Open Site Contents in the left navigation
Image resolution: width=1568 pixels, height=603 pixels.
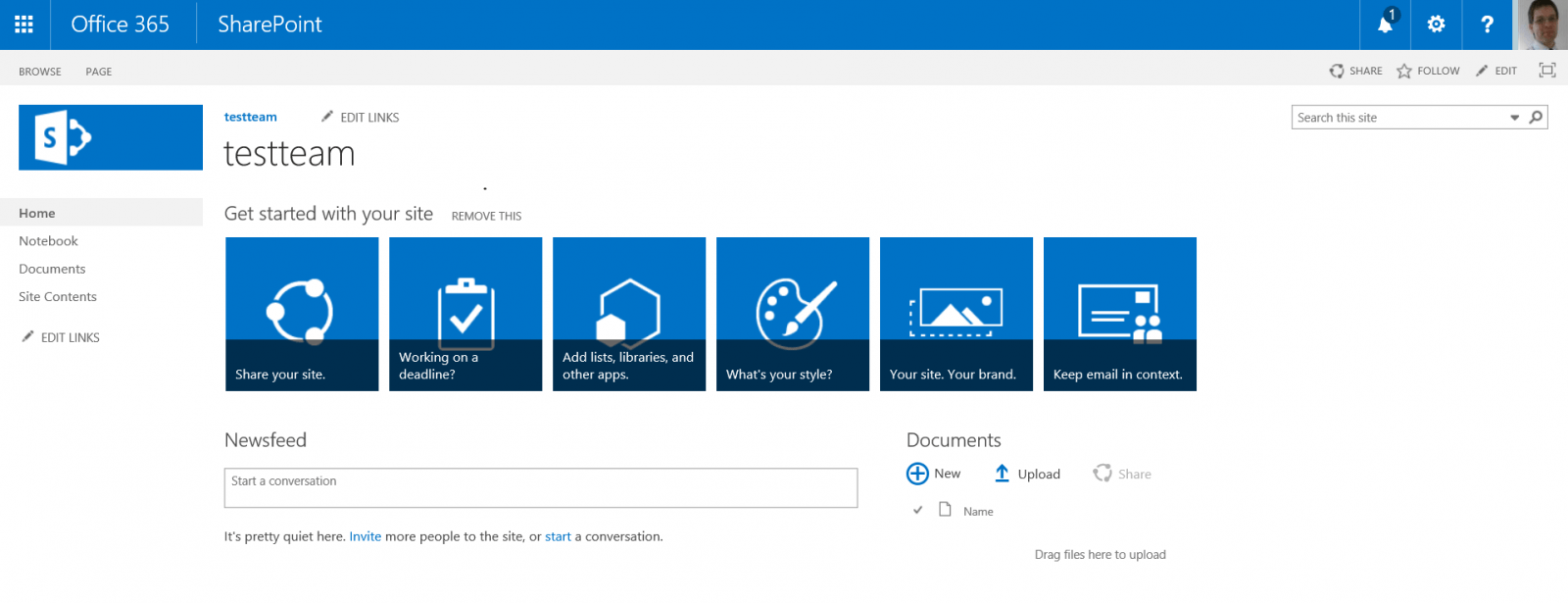[x=58, y=297]
